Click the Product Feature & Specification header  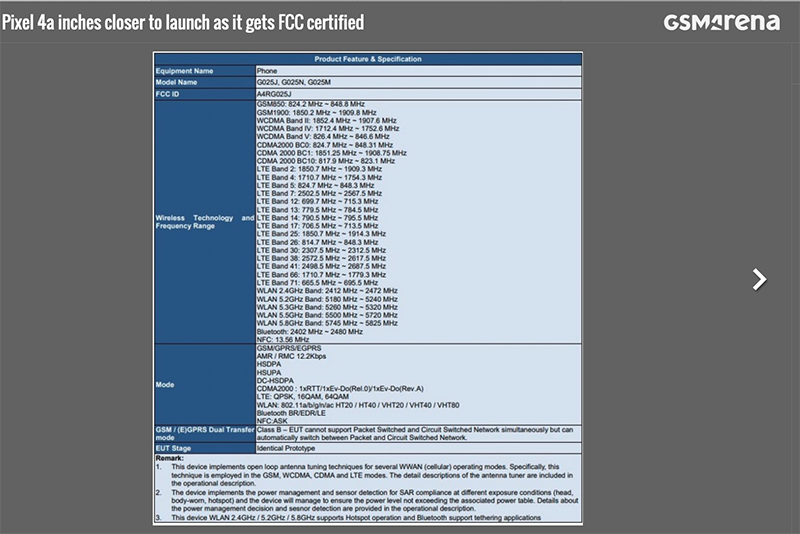368,60
